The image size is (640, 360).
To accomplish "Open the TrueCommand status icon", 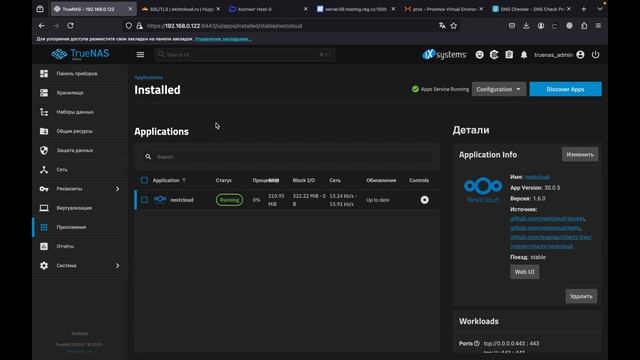I will (x=494, y=55).
